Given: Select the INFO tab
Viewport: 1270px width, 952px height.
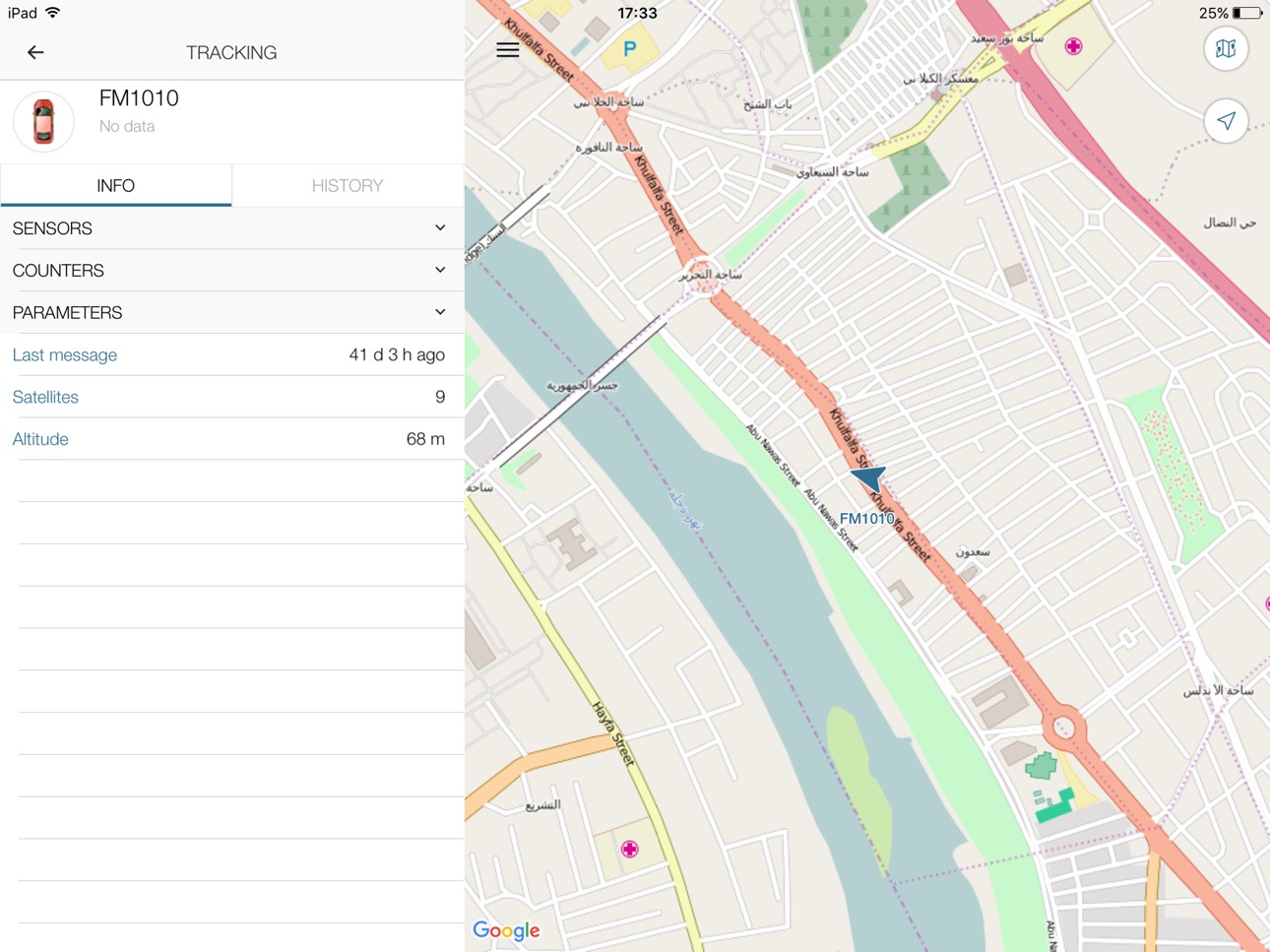Looking at the screenshot, I should 116,185.
